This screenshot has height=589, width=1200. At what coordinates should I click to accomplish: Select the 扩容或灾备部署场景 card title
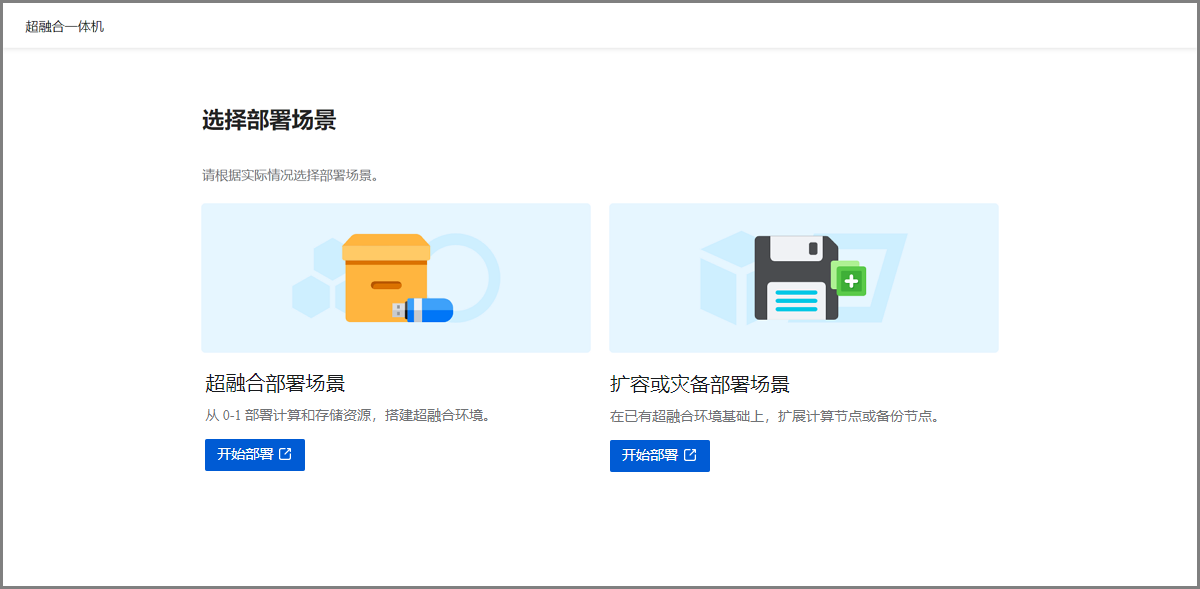click(700, 385)
